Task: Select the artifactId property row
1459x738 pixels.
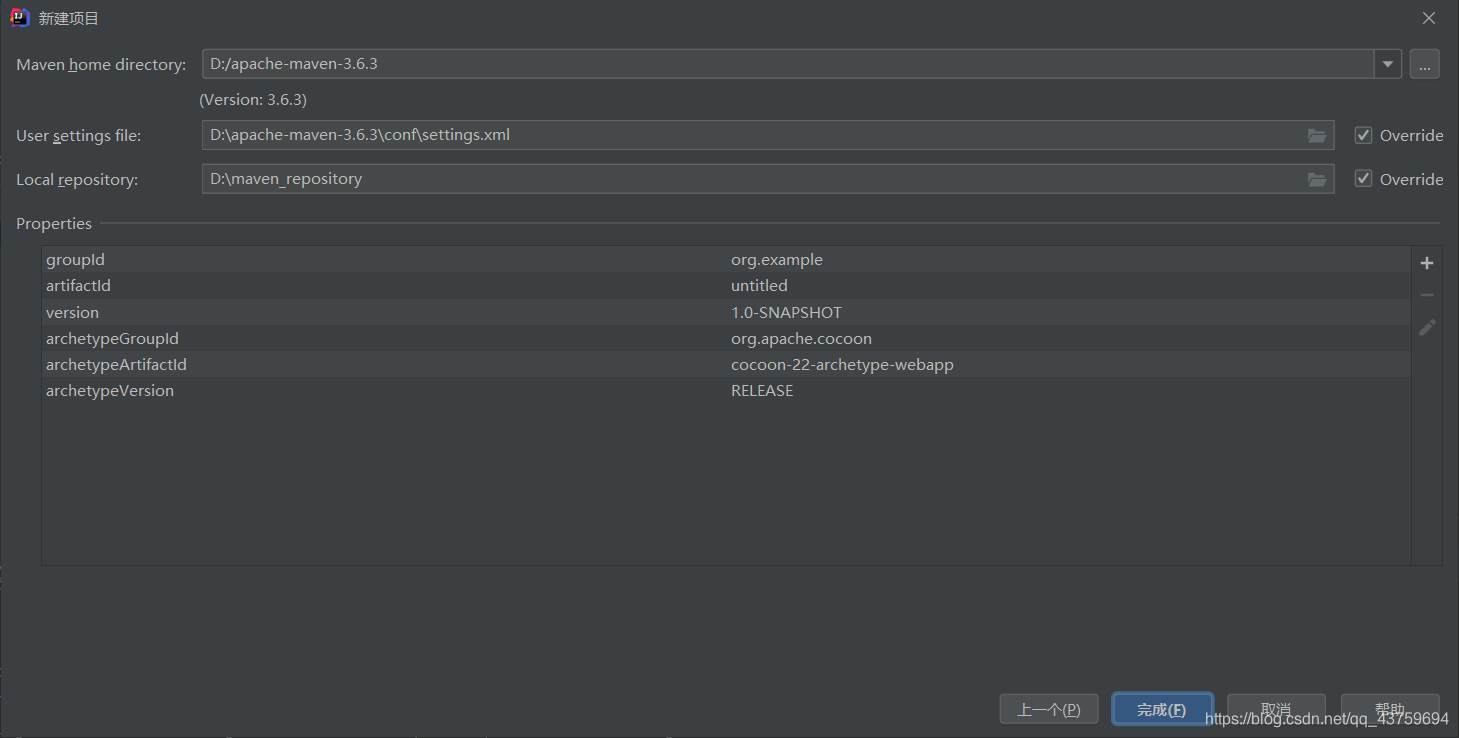Action: click(x=726, y=286)
